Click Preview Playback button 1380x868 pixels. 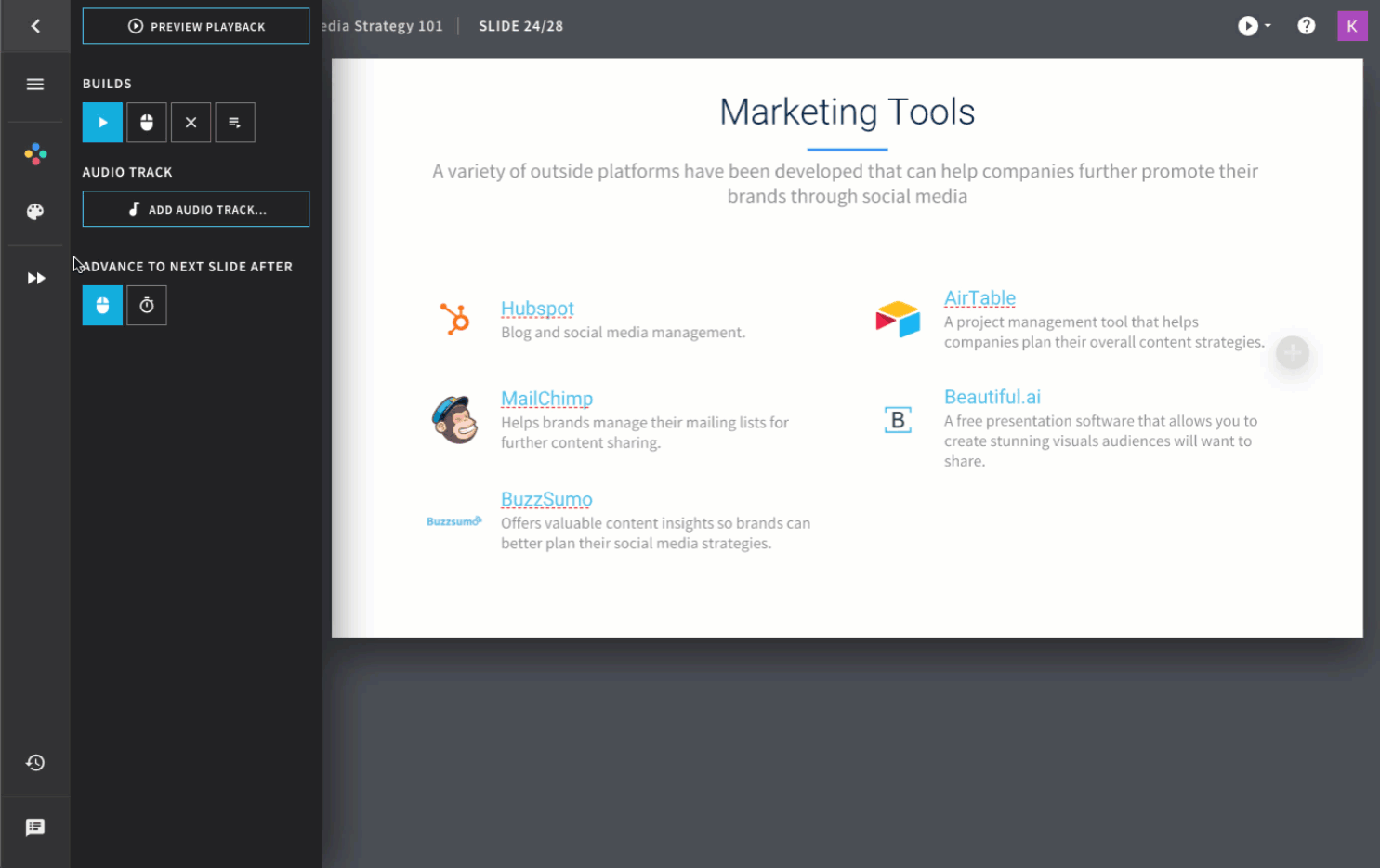click(x=196, y=26)
